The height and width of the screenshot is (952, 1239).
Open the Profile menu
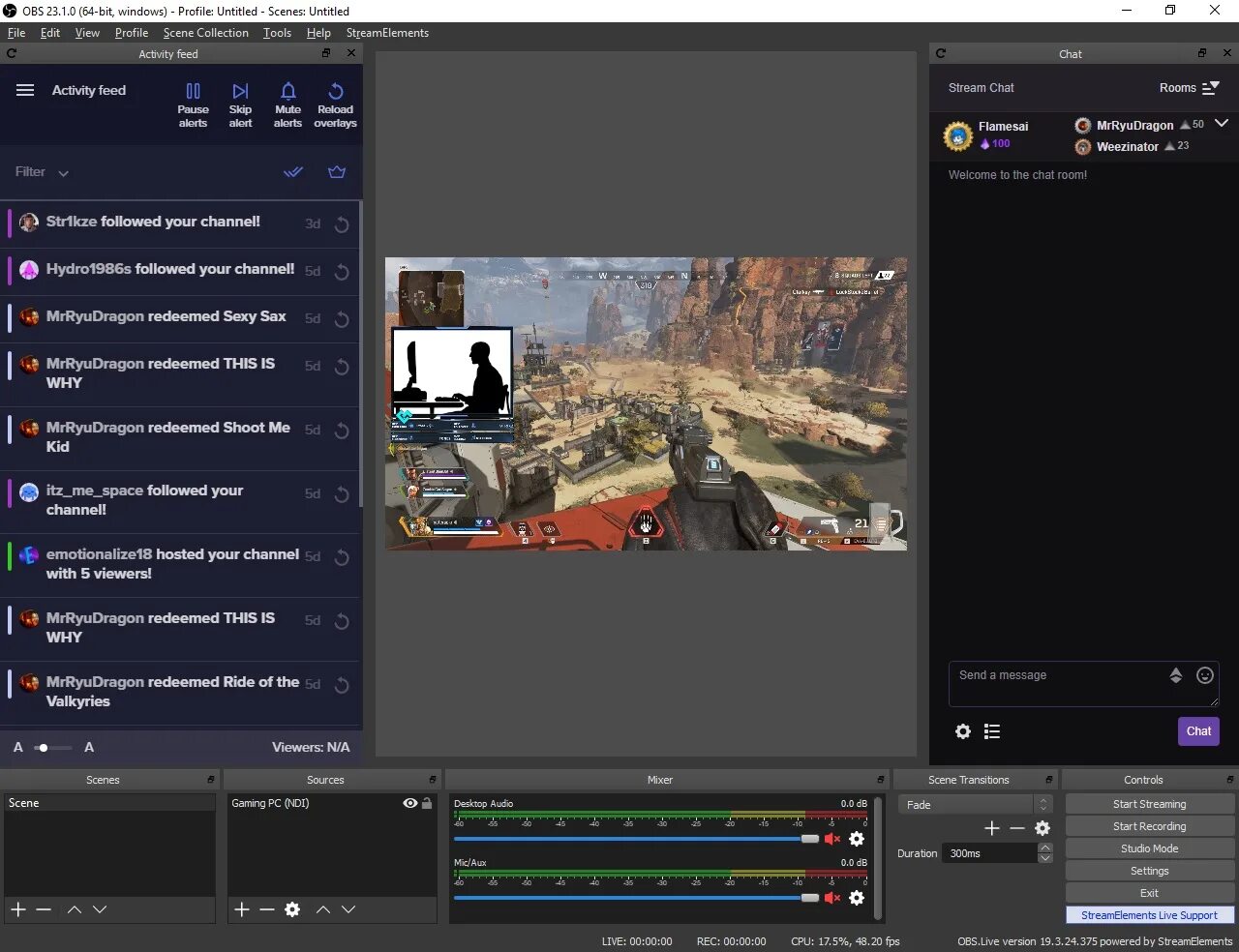tap(132, 33)
